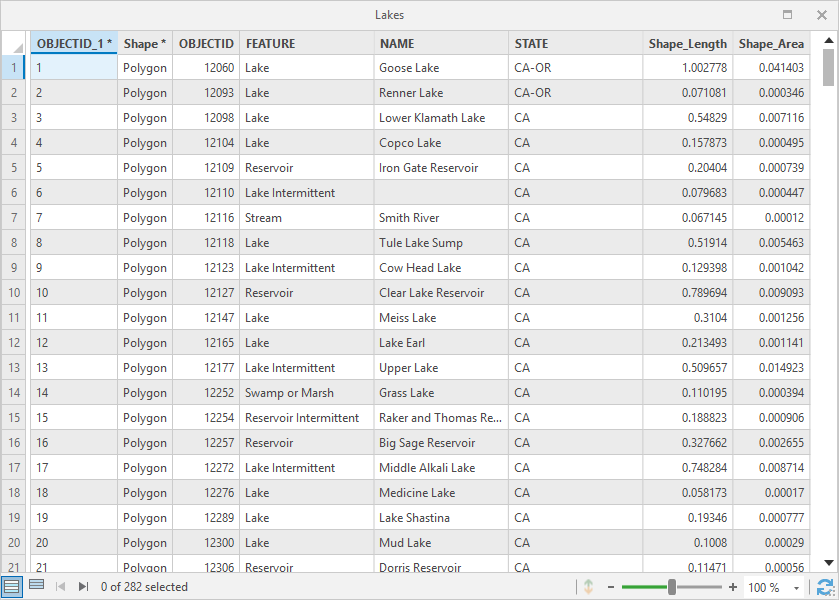Click the Lake Shastina cell

click(x=441, y=518)
